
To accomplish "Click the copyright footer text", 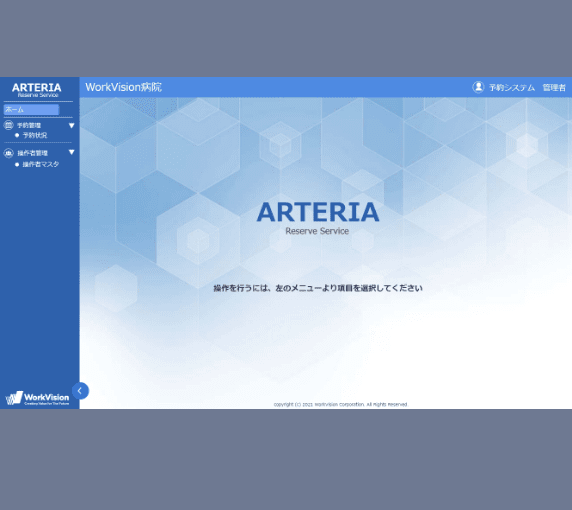I will click(341, 404).
